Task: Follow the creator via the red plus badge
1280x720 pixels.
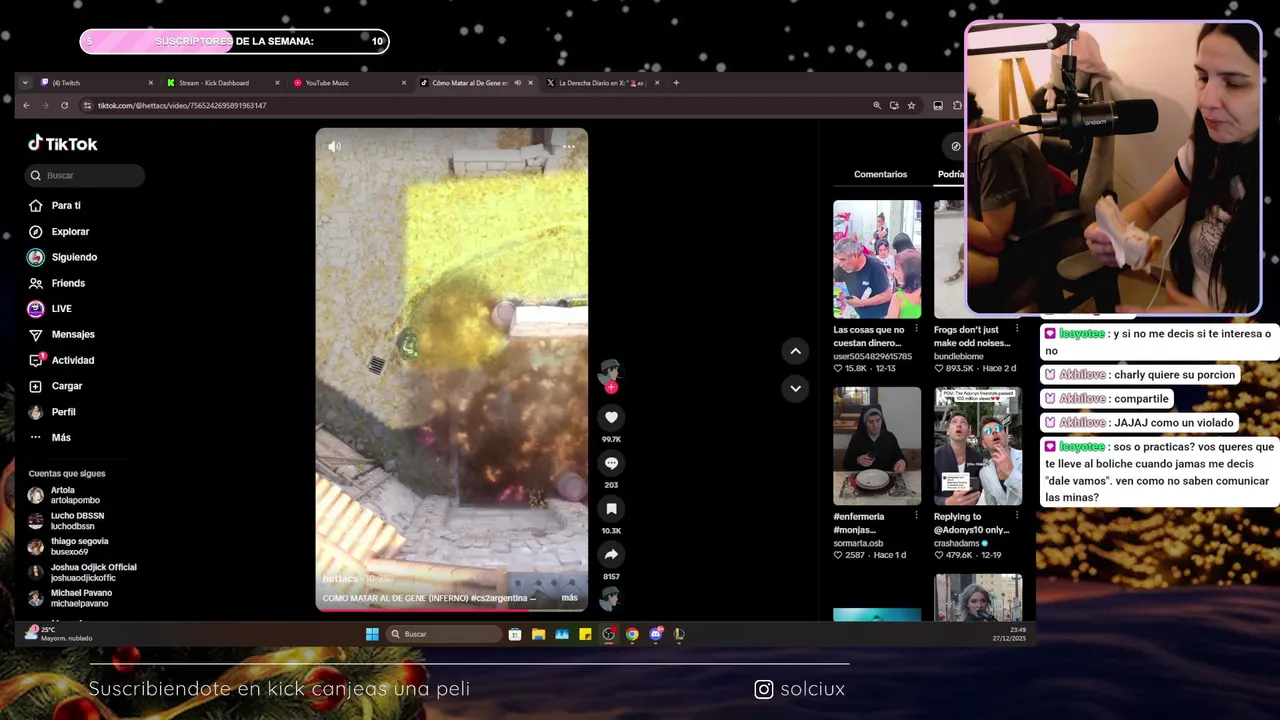Action: 611,388
